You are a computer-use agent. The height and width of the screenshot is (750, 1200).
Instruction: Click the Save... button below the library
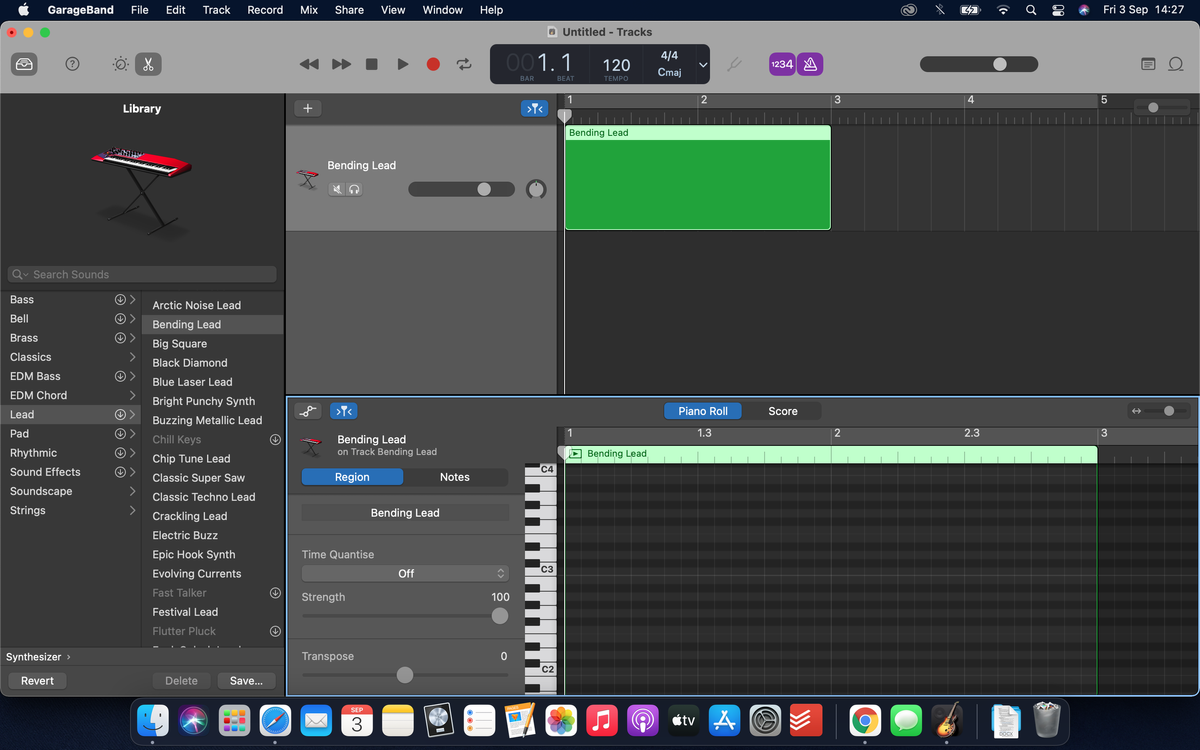(246, 680)
